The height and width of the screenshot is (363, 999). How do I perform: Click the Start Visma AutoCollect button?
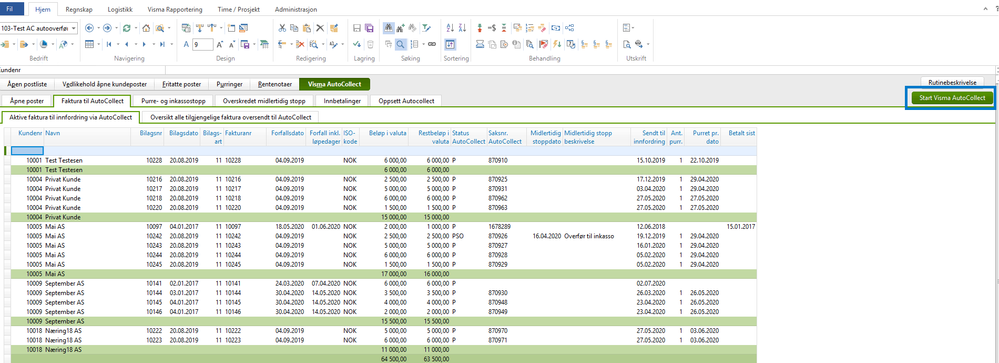point(952,98)
